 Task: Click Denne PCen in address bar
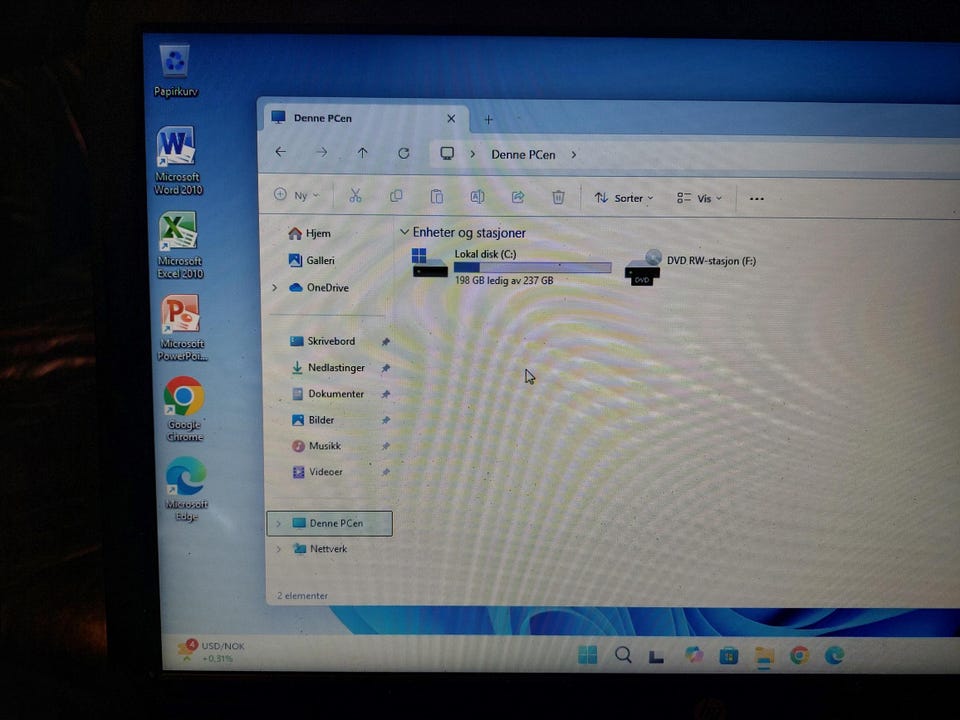523,155
